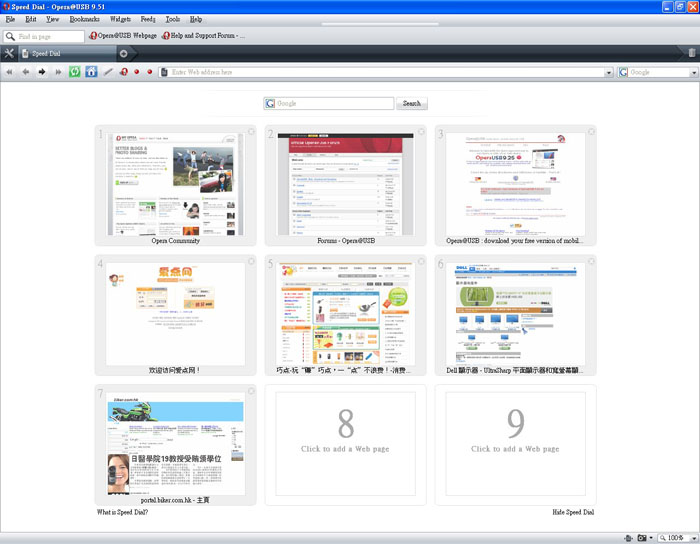Toggle the circle on Opera Community dial
Image resolution: width=700 pixels, height=544 pixels.
coord(251,132)
